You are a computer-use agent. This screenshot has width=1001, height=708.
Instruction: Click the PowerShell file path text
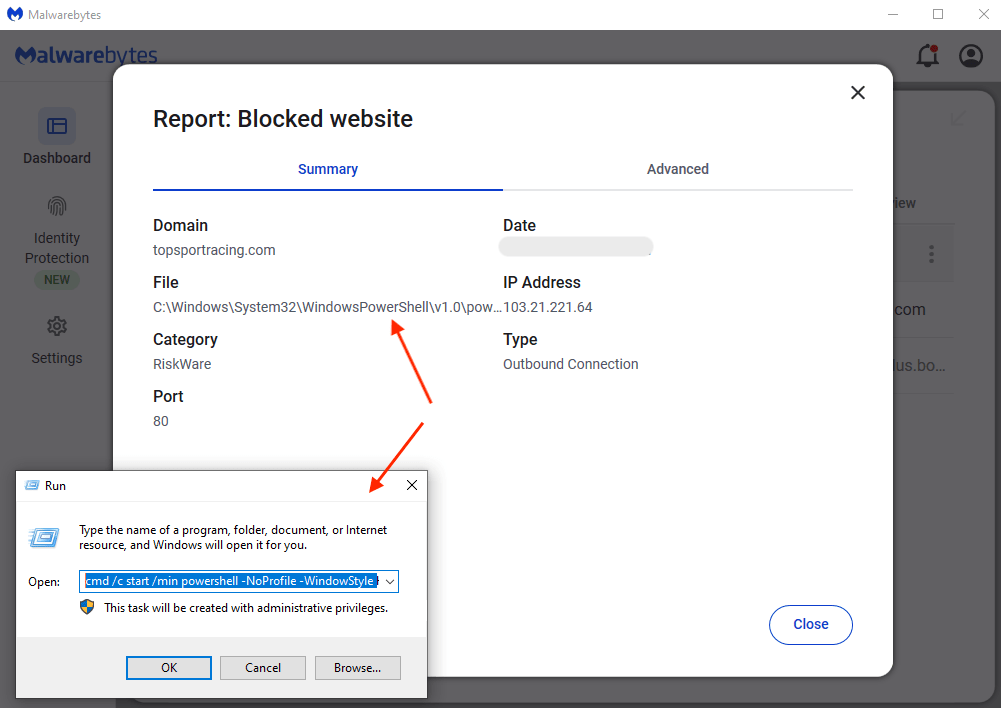pyautogui.click(x=327, y=307)
